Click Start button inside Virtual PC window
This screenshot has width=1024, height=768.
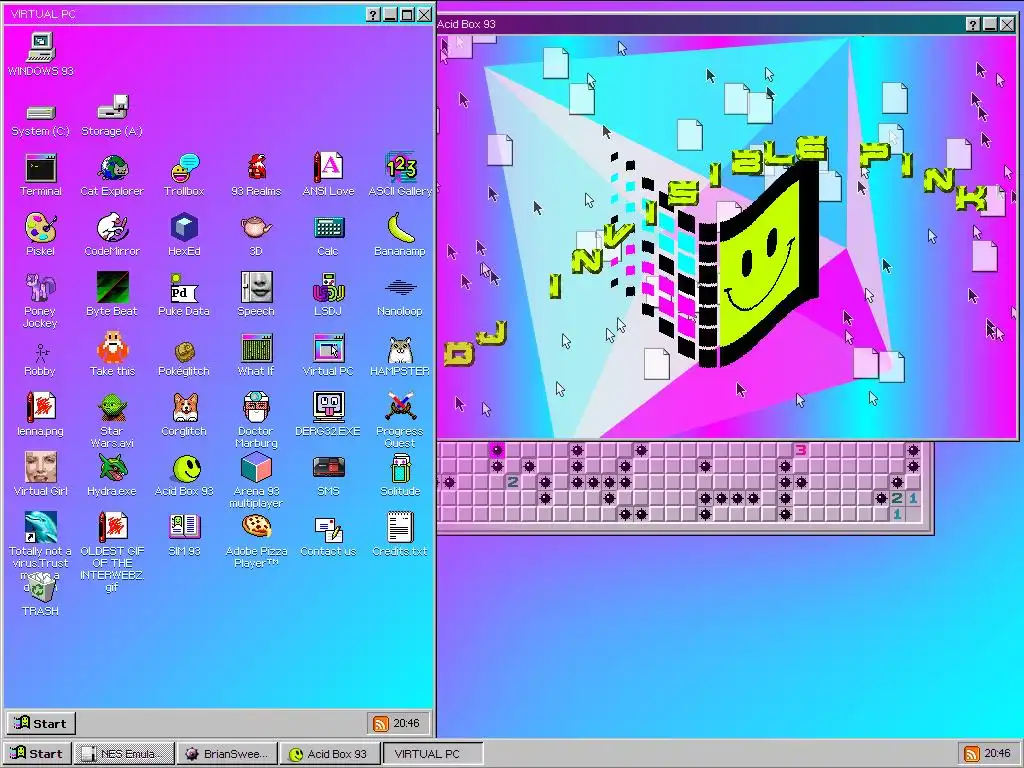41,723
